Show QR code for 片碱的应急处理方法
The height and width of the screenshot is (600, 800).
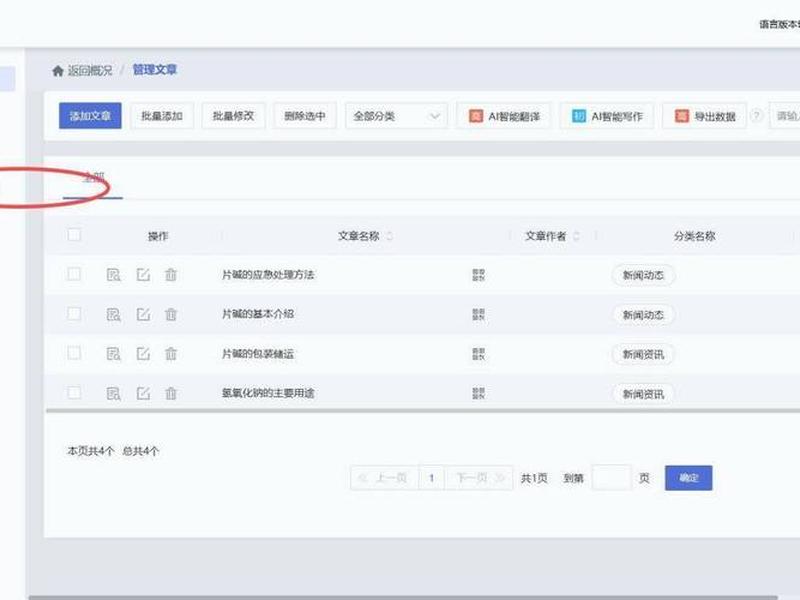[479, 275]
